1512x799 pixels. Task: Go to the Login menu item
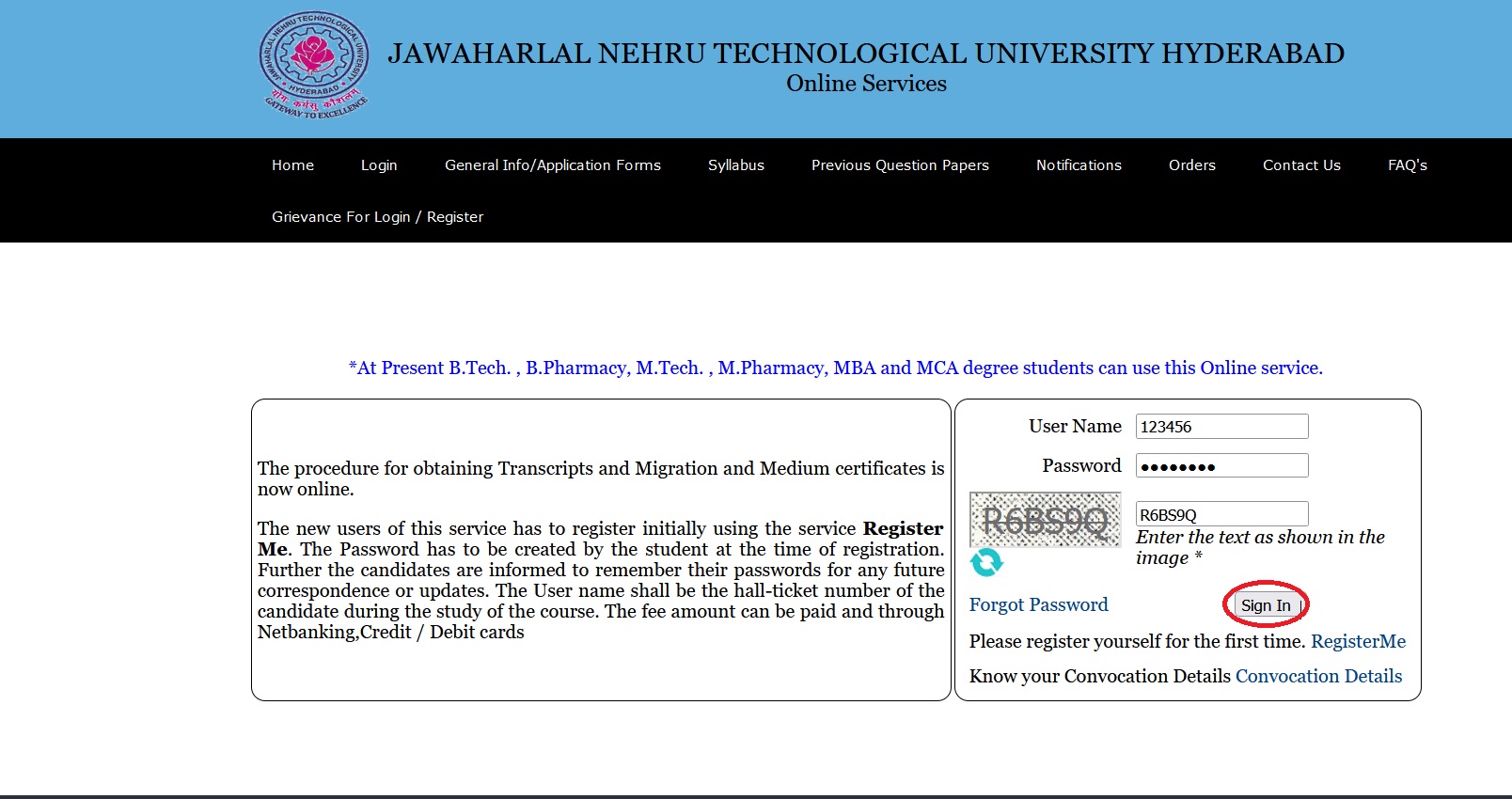click(379, 165)
